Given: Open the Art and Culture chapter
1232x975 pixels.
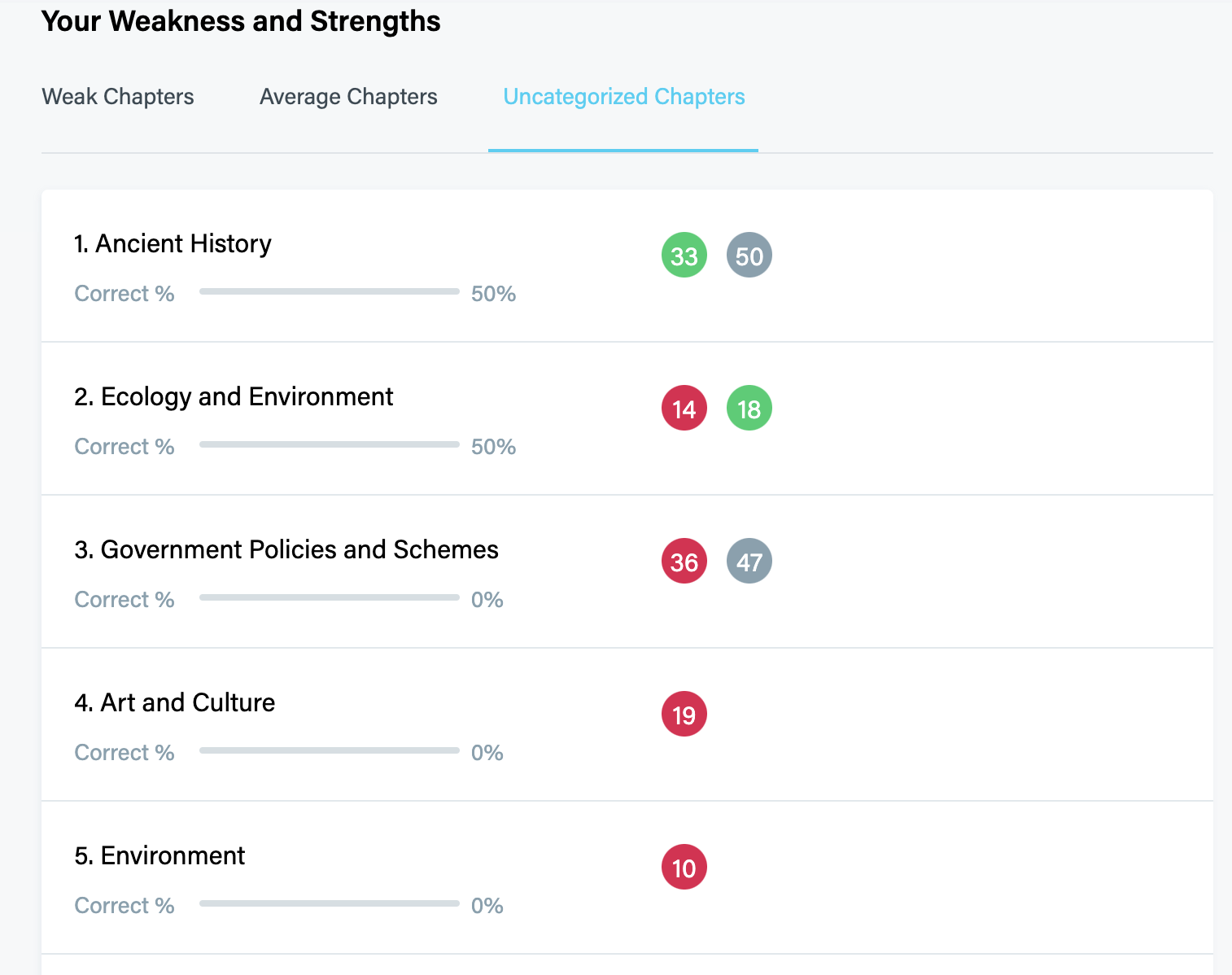Looking at the screenshot, I should pos(175,702).
